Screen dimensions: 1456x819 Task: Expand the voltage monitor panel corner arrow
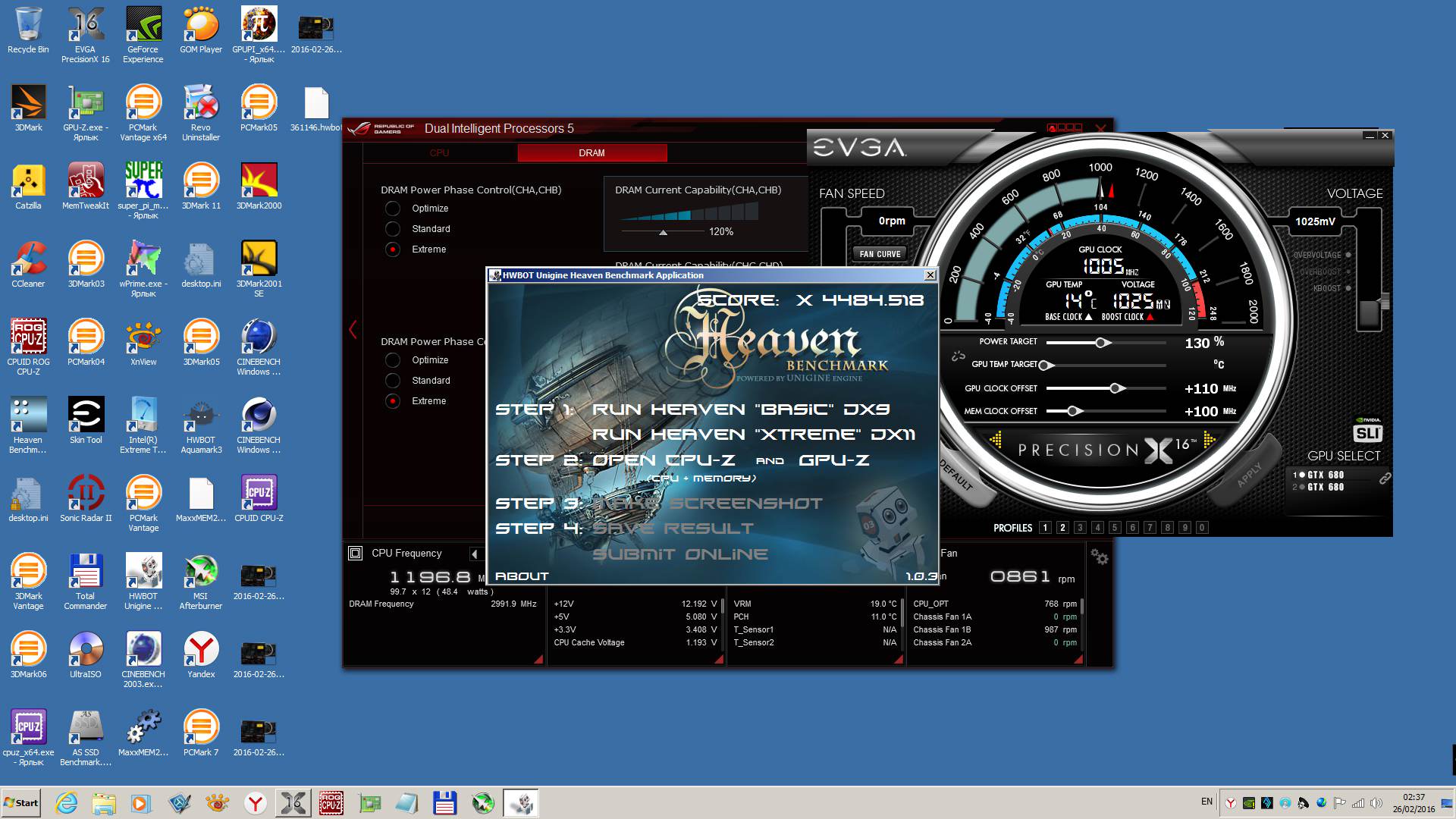718,659
